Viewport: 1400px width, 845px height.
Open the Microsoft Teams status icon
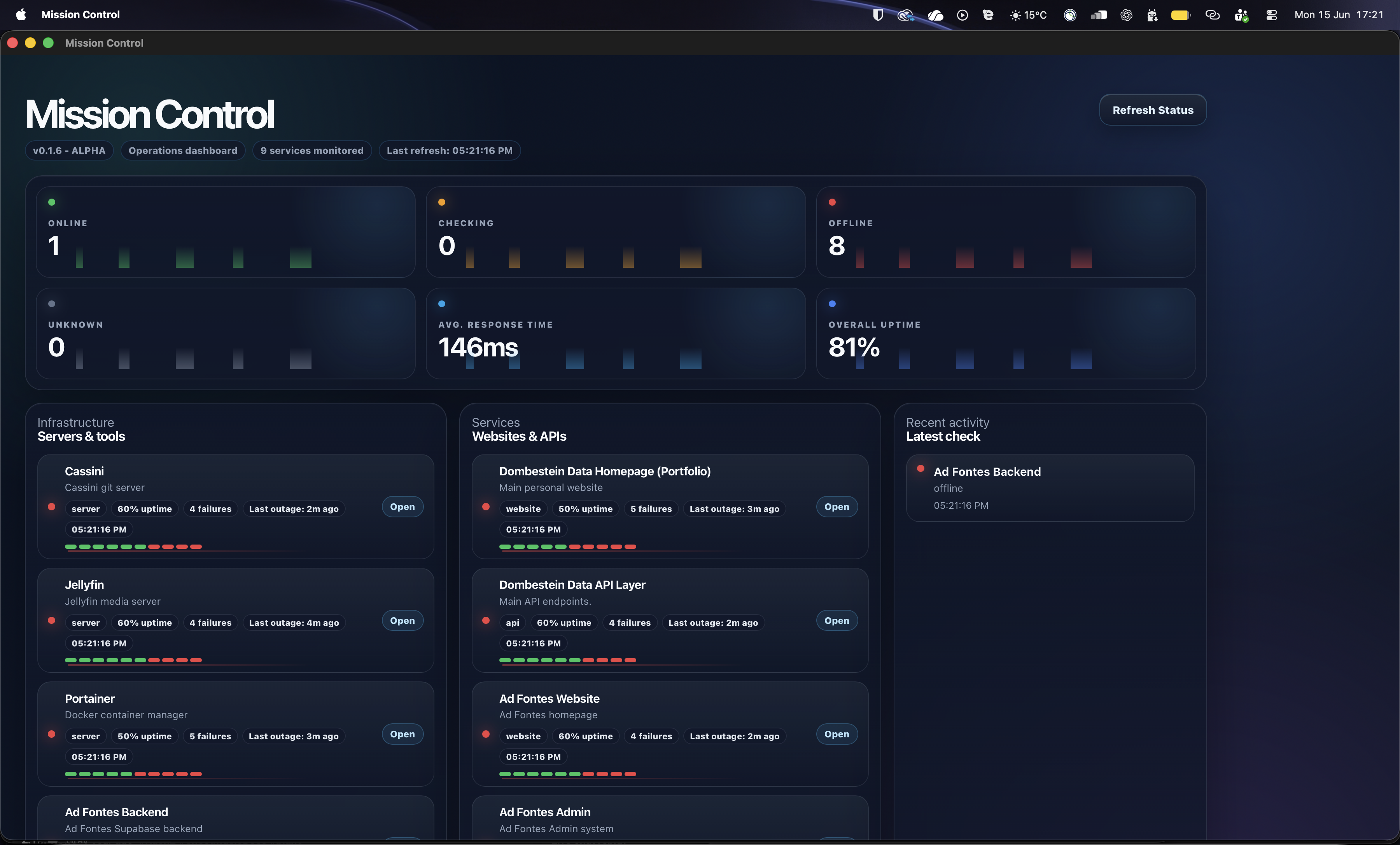coord(1241,15)
